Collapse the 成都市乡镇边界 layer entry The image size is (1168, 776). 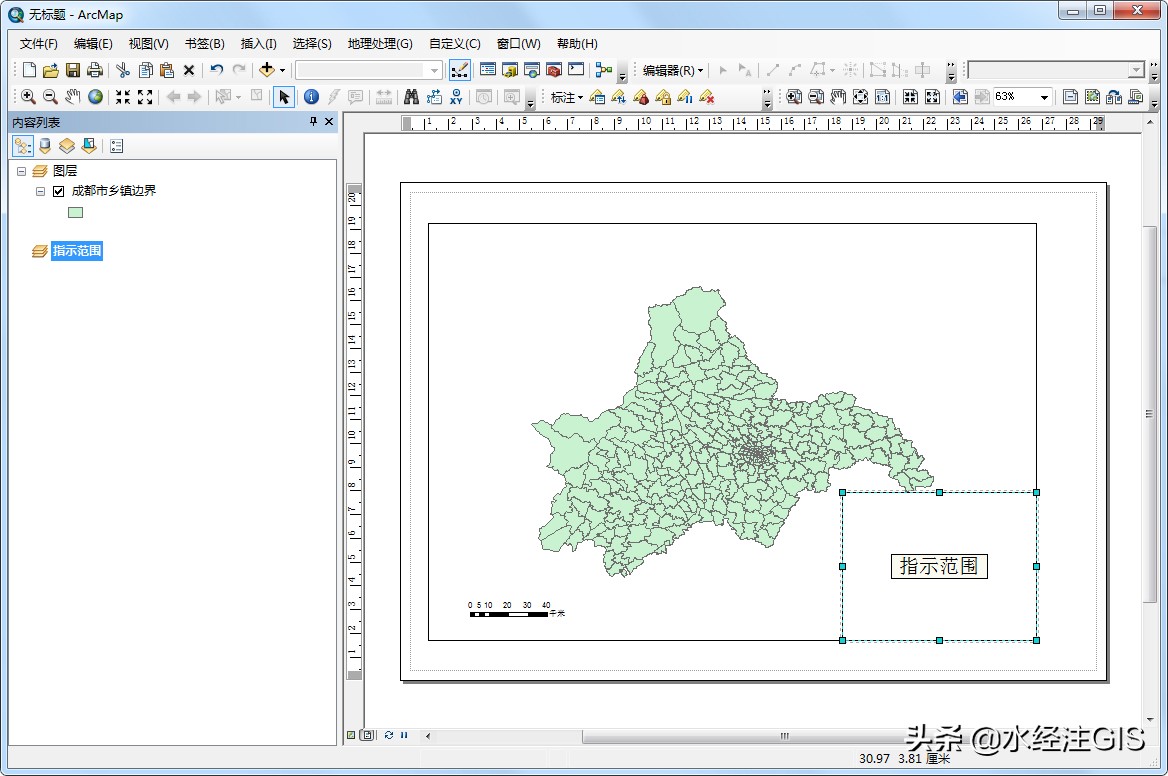coord(39,190)
